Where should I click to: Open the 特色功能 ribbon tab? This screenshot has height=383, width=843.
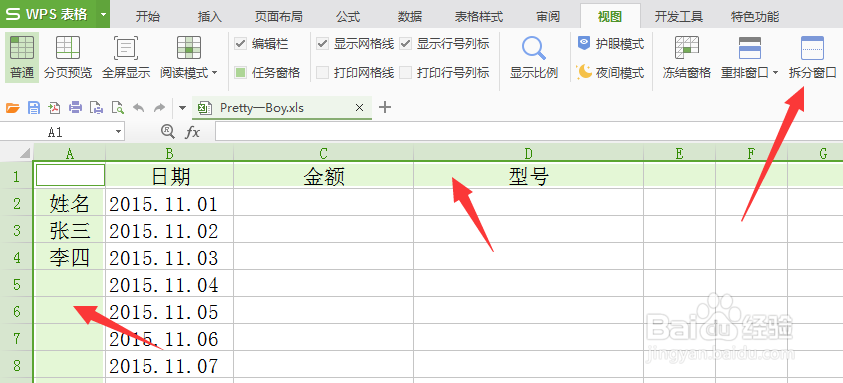tap(755, 17)
